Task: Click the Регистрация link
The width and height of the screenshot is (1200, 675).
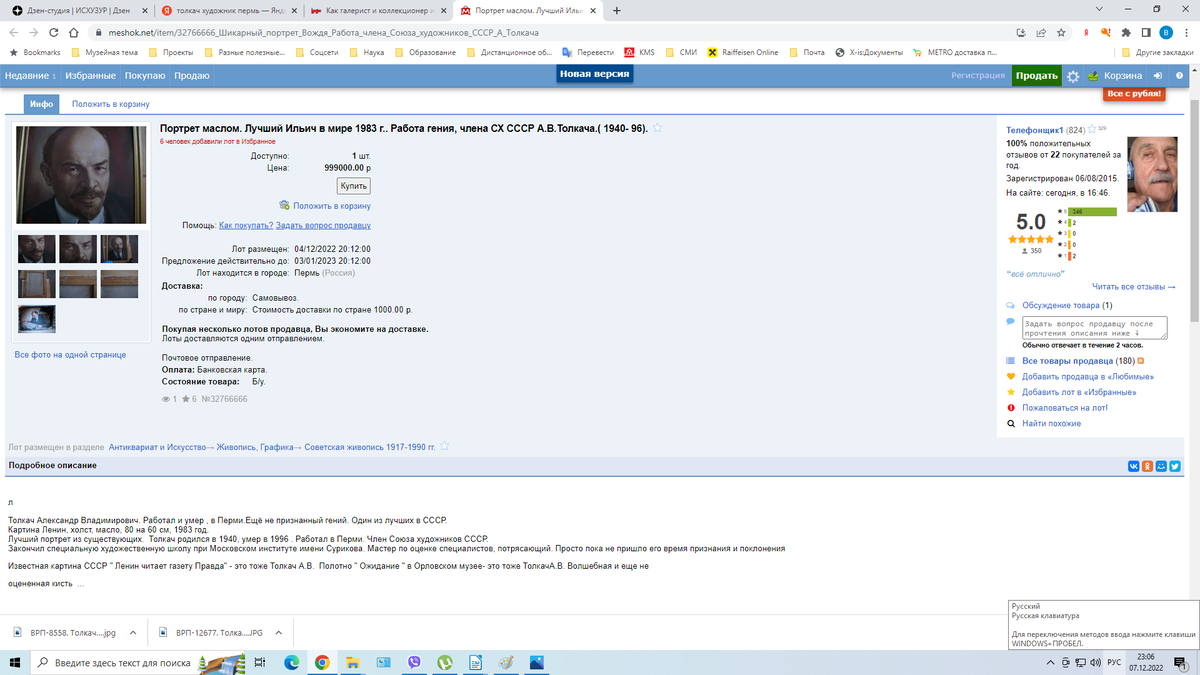Action: [978, 76]
